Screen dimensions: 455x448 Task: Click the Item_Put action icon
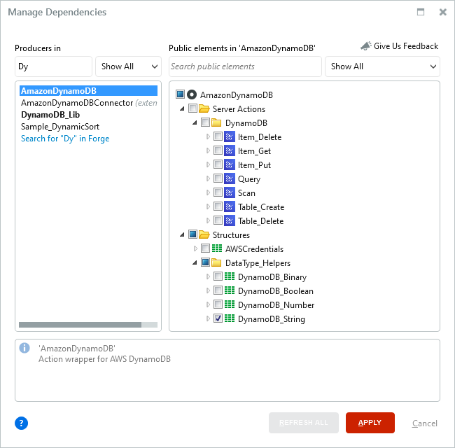point(229,165)
